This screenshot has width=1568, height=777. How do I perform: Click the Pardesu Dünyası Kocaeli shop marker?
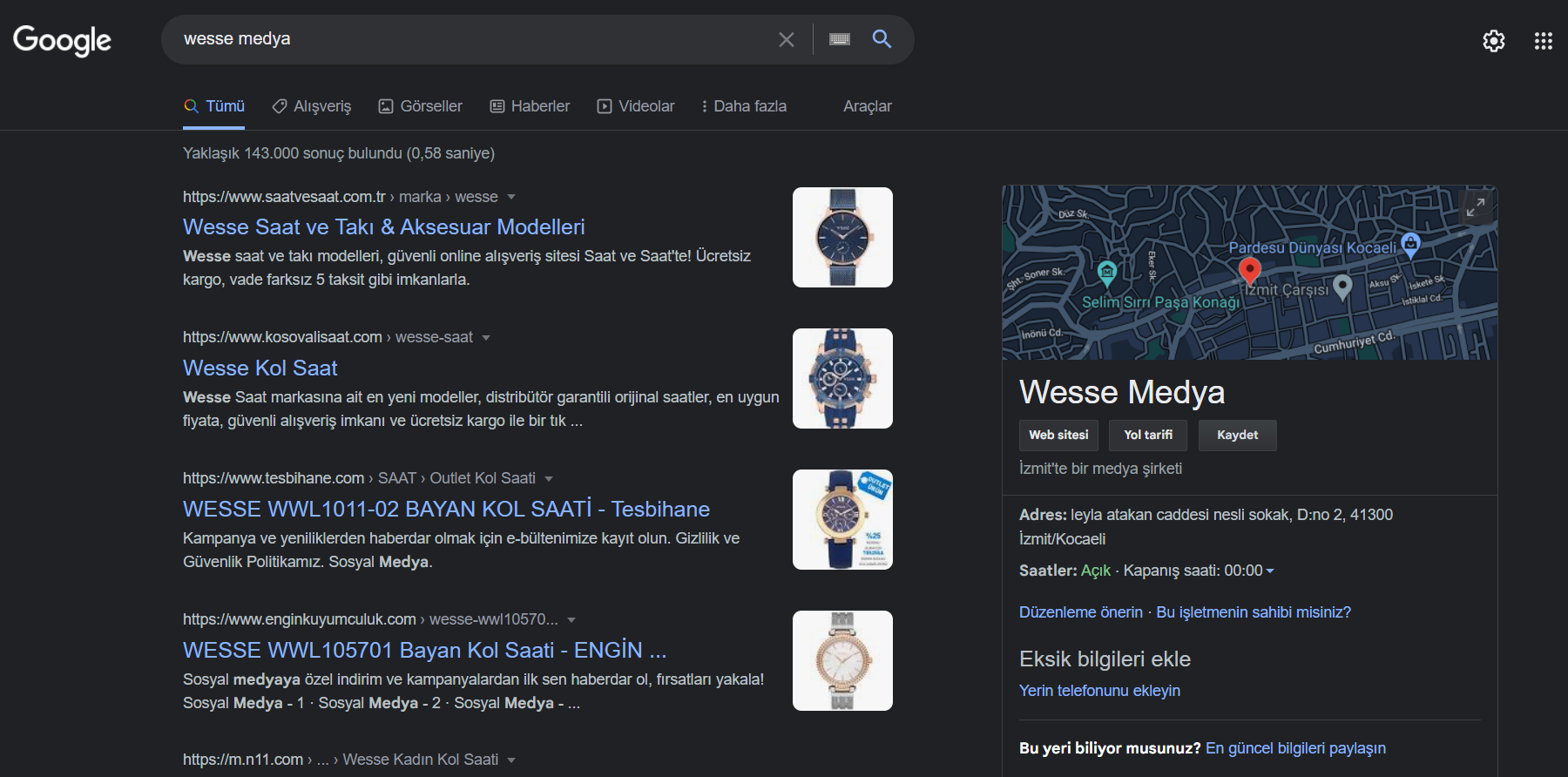click(x=1410, y=244)
